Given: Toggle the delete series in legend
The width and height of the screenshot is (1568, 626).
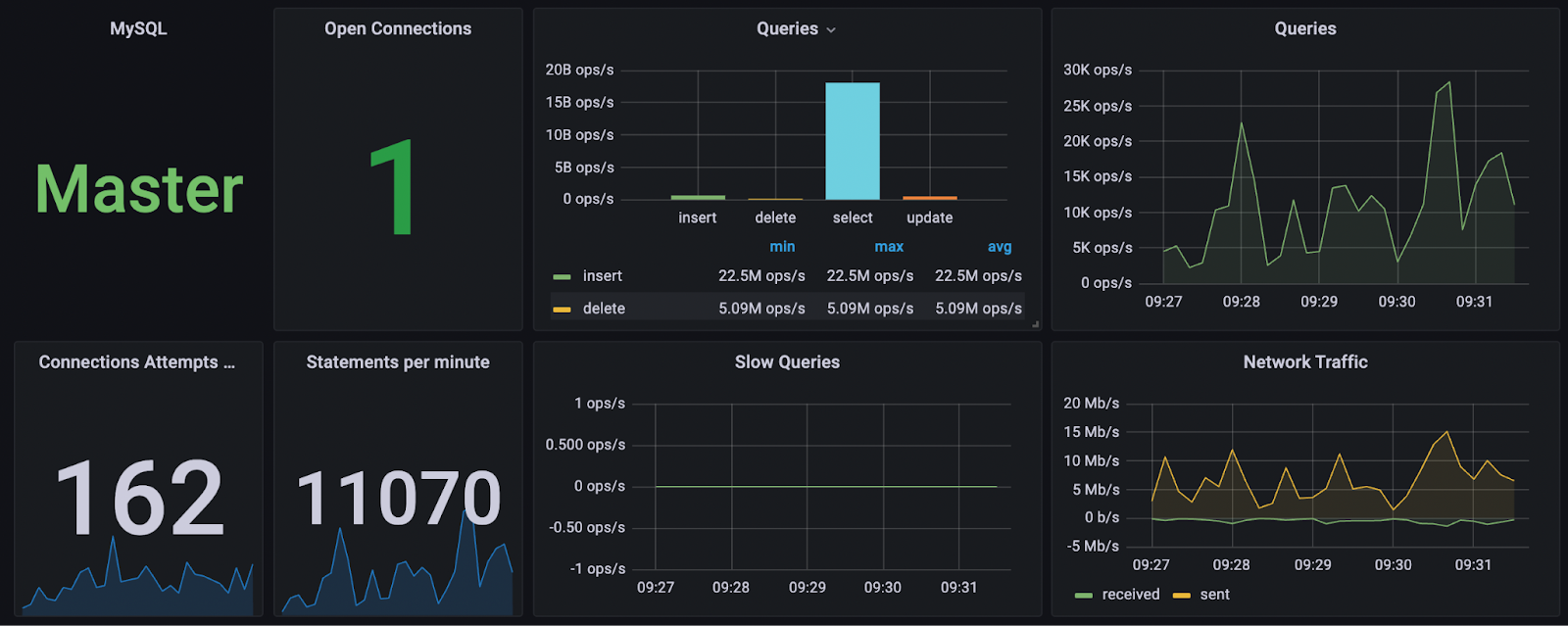Looking at the screenshot, I should (604, 309).
